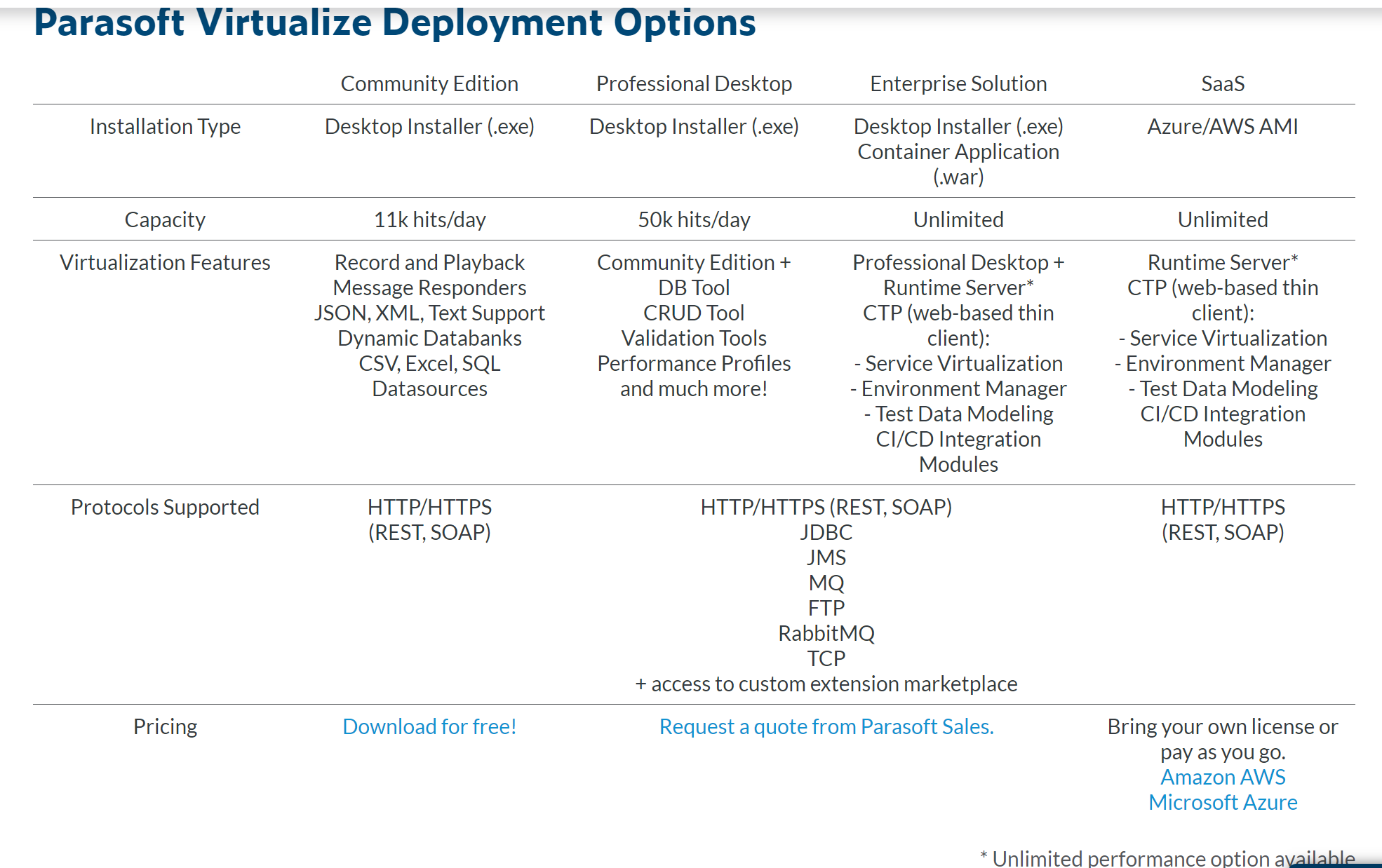Click the Azure/AWS AMI cell
Image resolution: width=1382 pixels, height=868 pixels.
tap(1223, 126)
